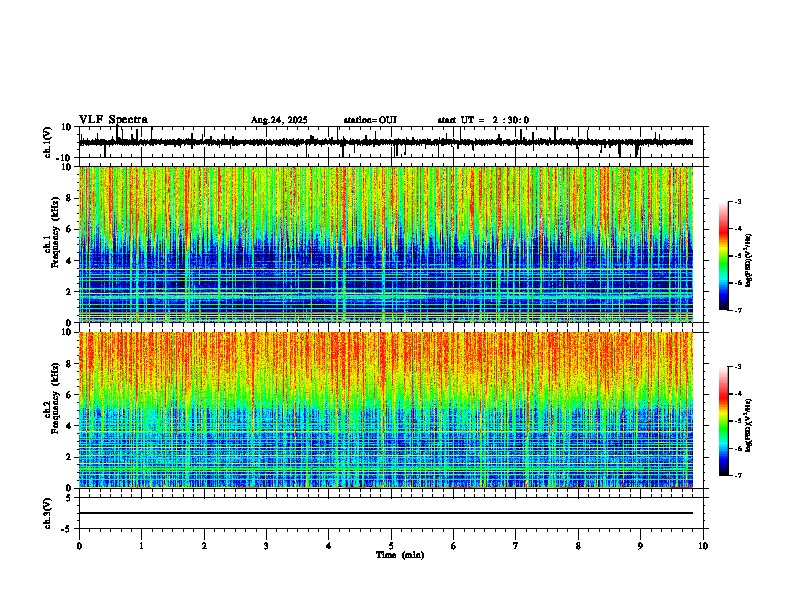Click the time axis tick label "9"

pos(640,546)
